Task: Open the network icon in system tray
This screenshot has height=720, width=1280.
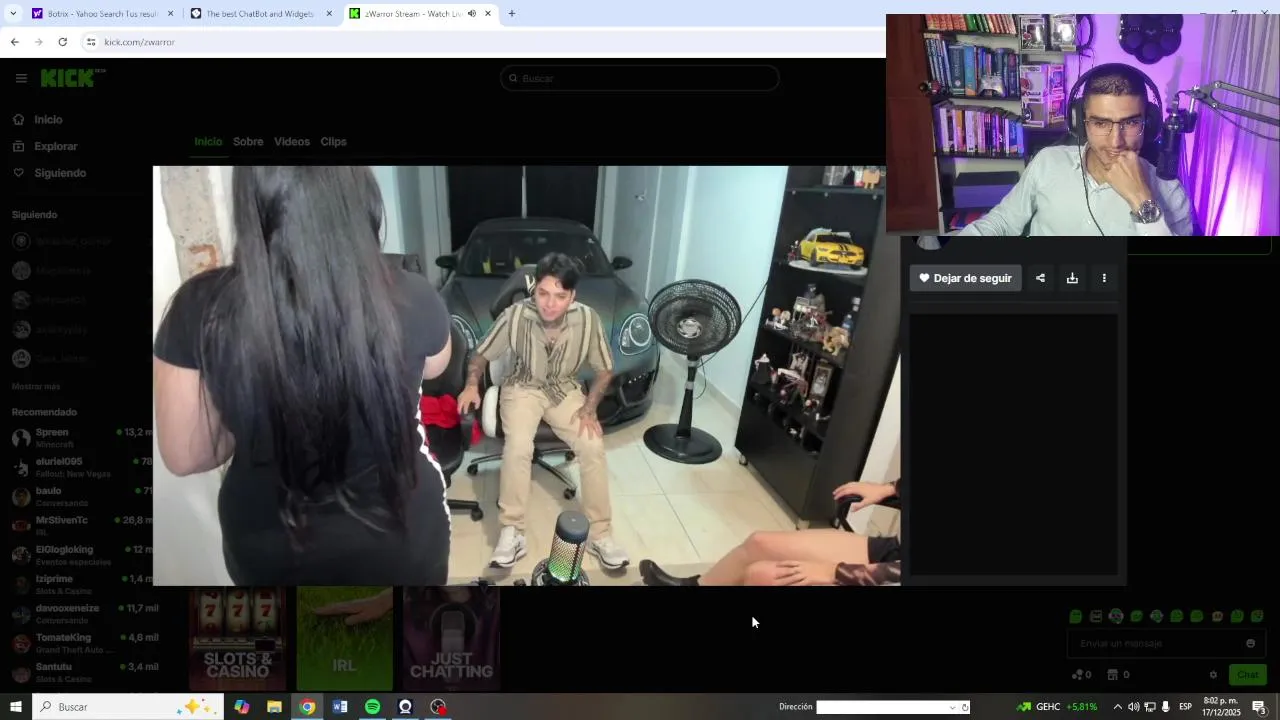Action: coord(1149,707)
